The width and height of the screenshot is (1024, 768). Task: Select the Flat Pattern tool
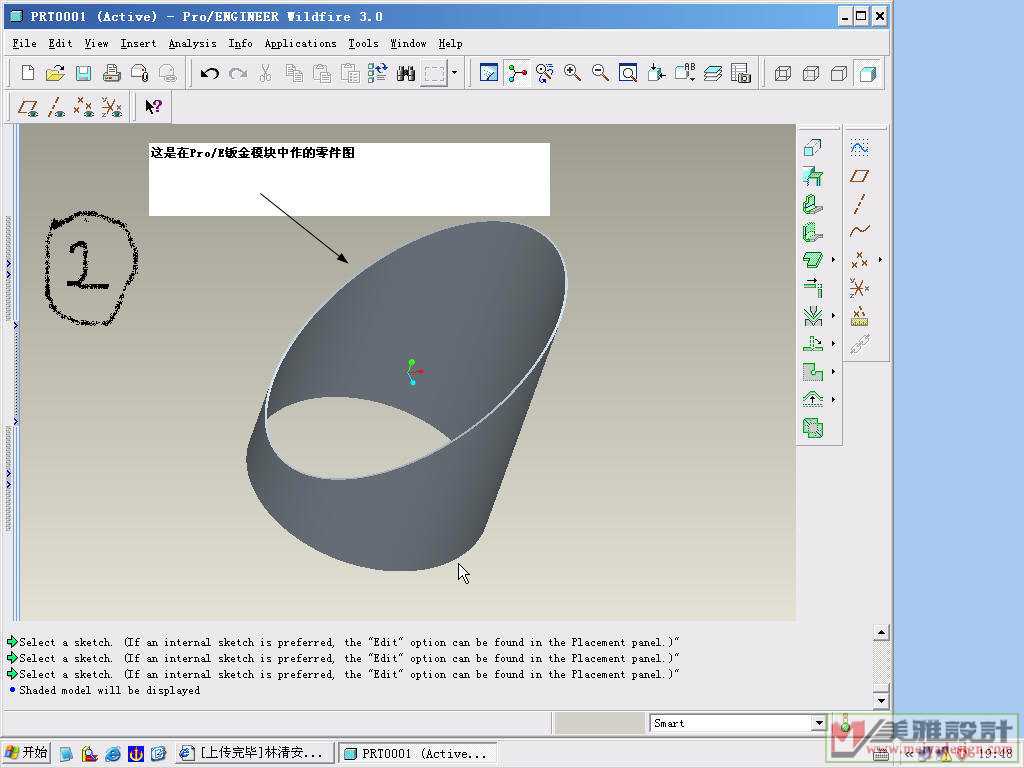[x=813, y=428]
